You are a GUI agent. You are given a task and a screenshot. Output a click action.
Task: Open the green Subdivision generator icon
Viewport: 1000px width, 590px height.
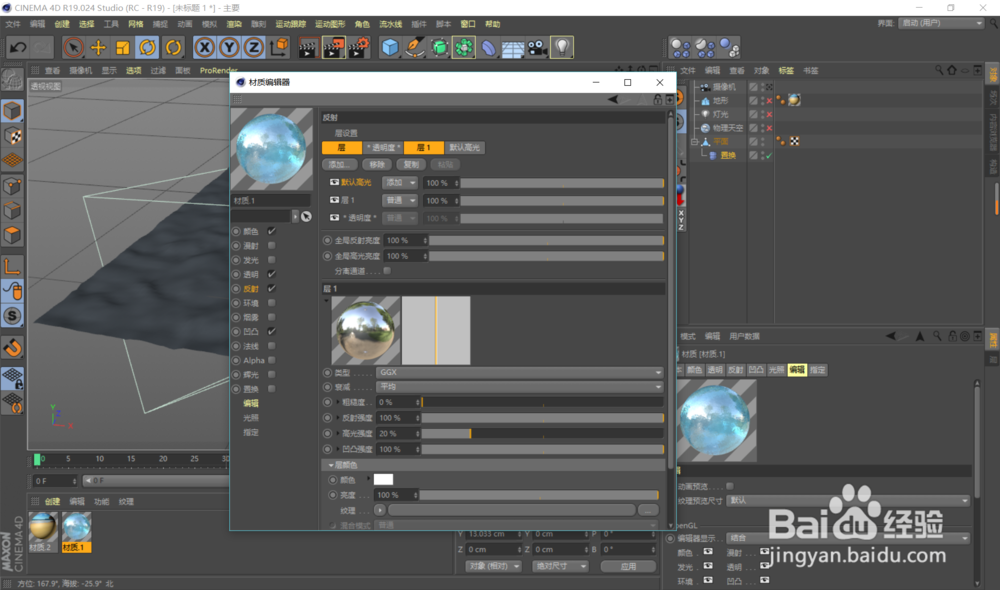(x=439, y=48)
